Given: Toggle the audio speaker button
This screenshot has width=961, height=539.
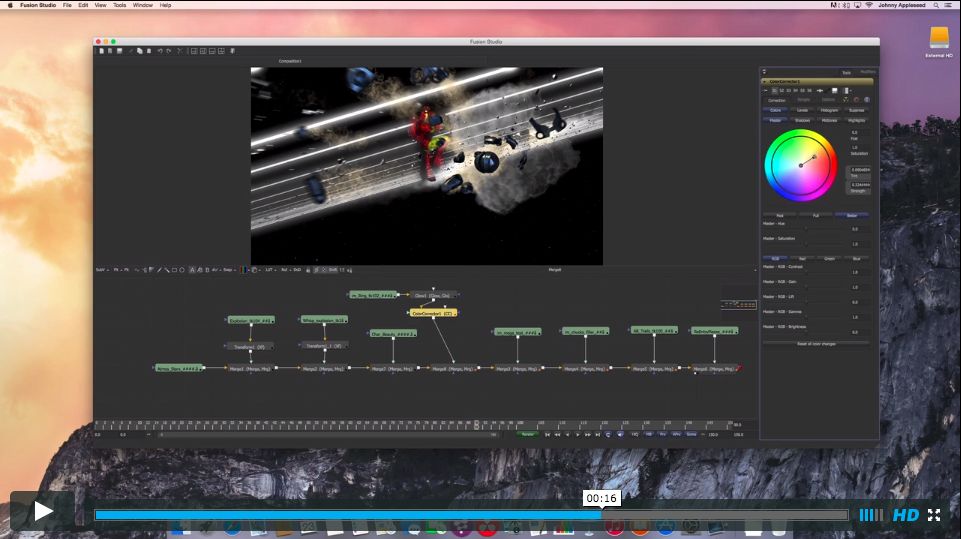Looking at the screenshot, I should pos(620,434).
